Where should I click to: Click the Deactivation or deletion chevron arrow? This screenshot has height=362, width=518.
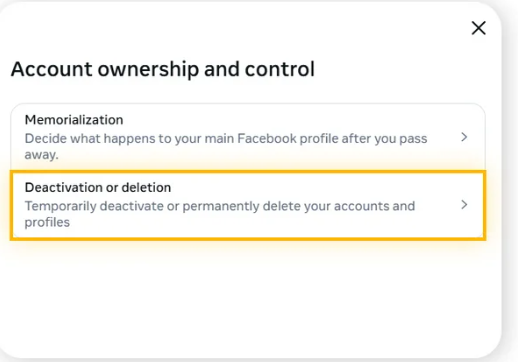[x=464, y=205]
